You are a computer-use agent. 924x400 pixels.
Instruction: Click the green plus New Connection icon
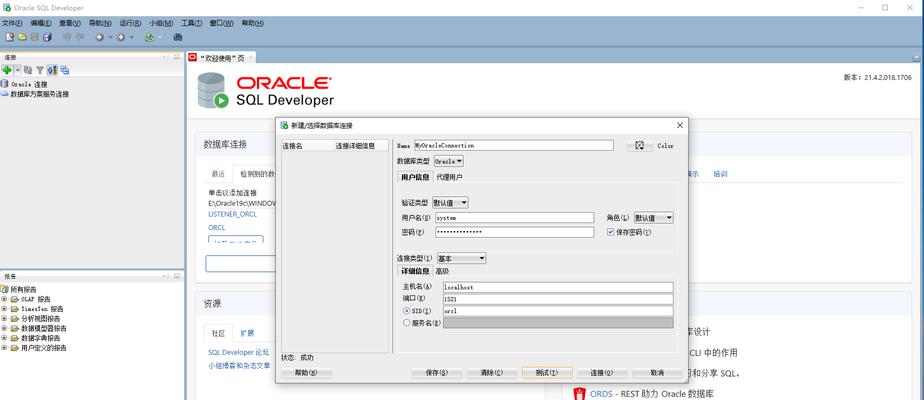[x=7, y=70]
